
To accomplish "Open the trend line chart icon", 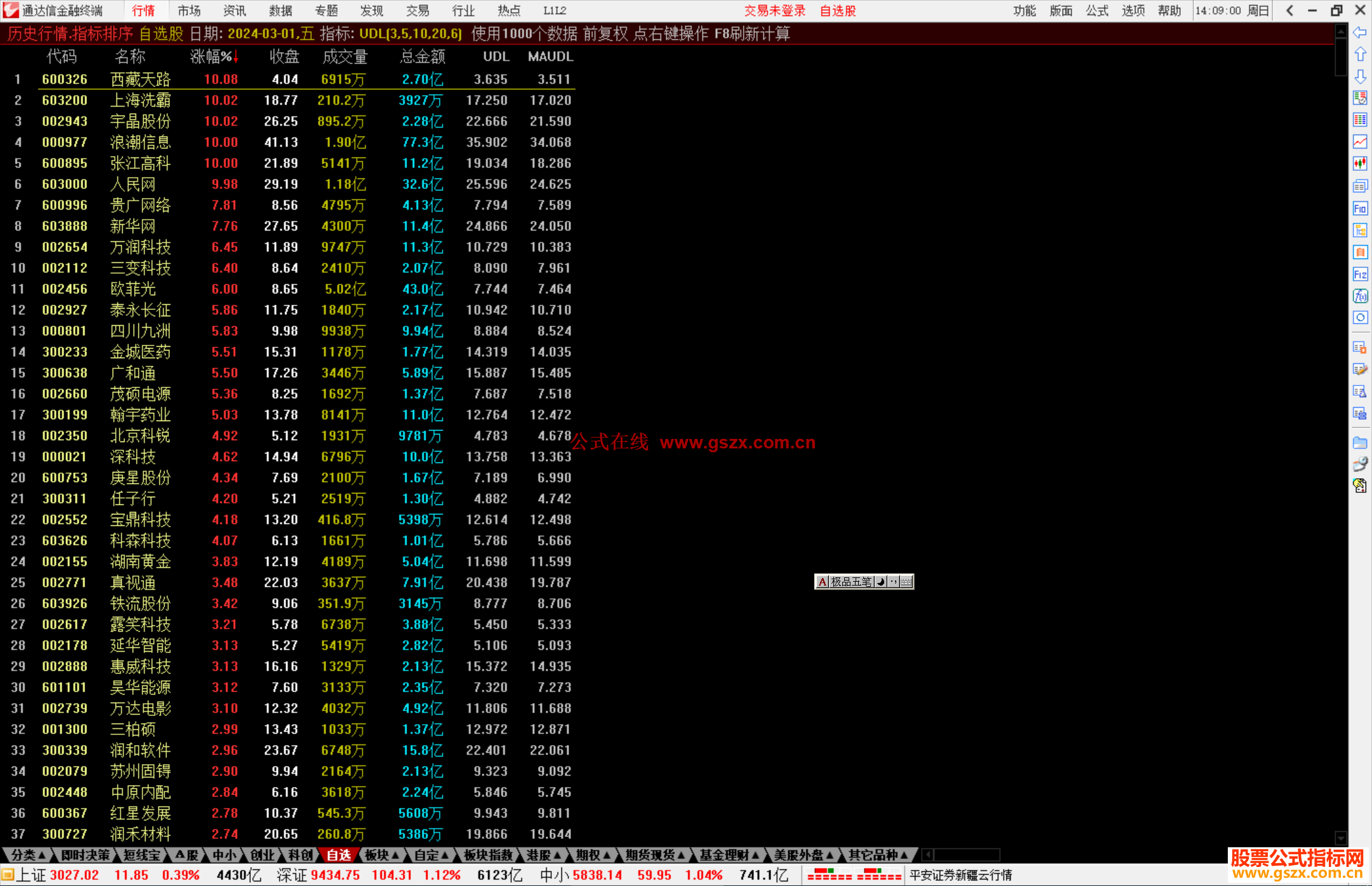I will (1360, 142).
